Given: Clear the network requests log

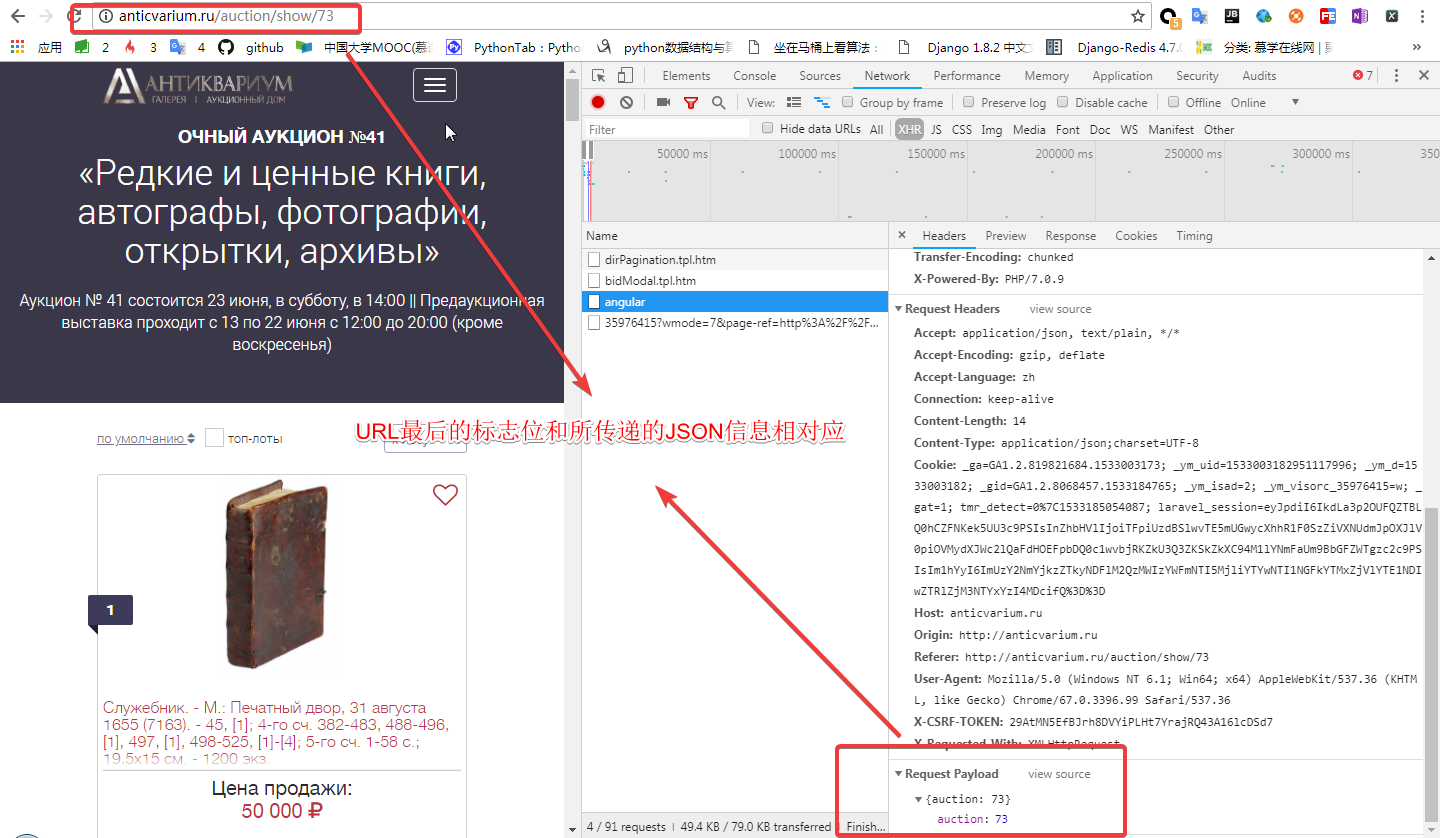Looking at the screenshot, I should click(625, 102).
